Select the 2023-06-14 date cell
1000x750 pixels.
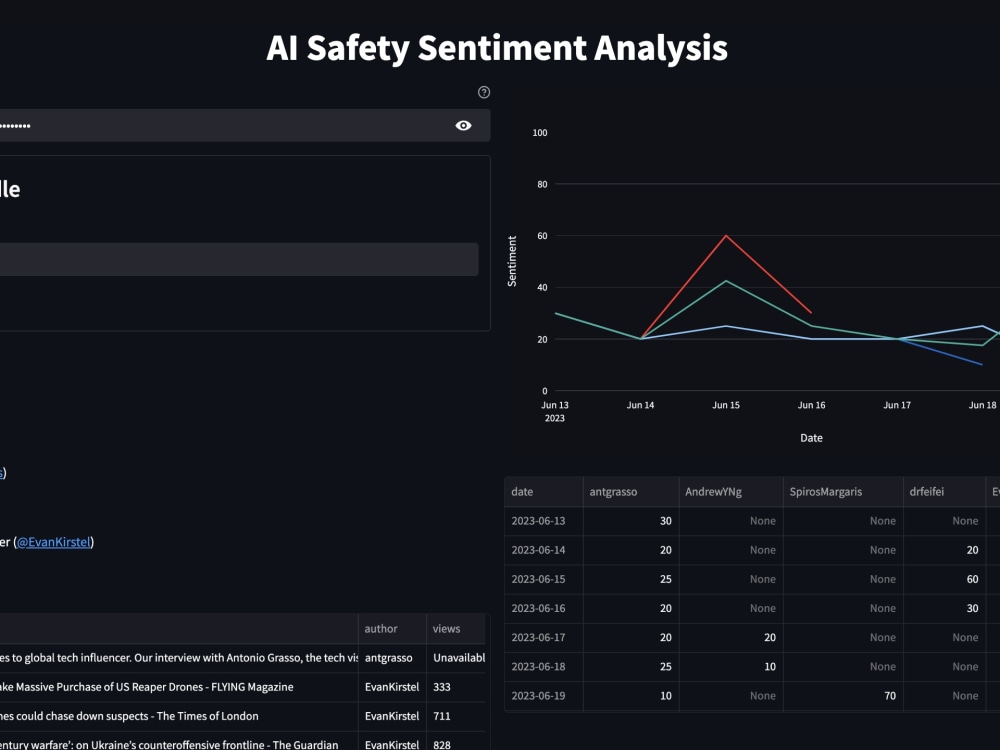click(x=543, y=550)
